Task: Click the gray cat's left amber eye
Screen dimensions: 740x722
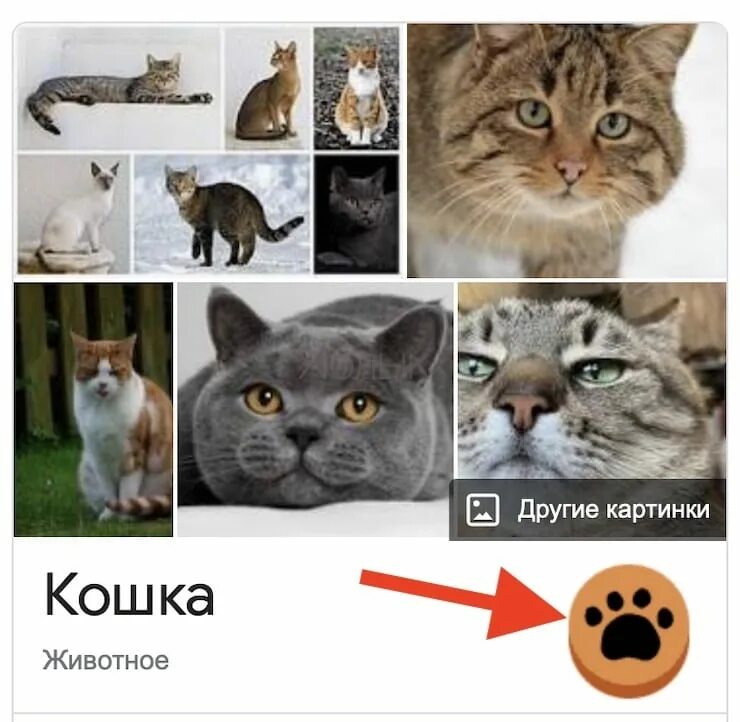Action: pyautogui.click(x=263, y=399)
